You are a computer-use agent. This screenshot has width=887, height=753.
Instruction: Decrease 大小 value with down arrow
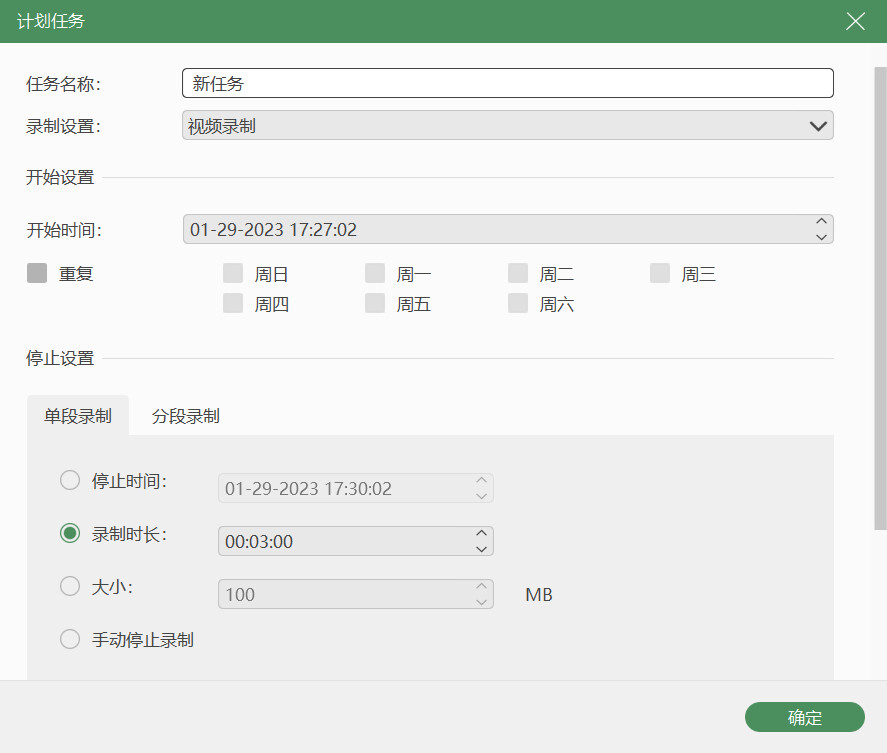click(481, 602)
